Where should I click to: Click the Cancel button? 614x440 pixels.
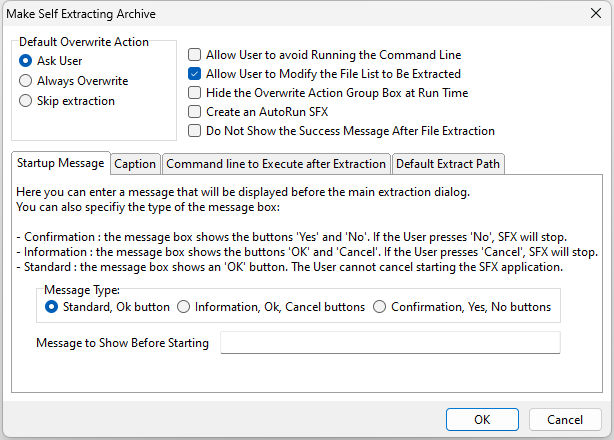pos(565,420)
